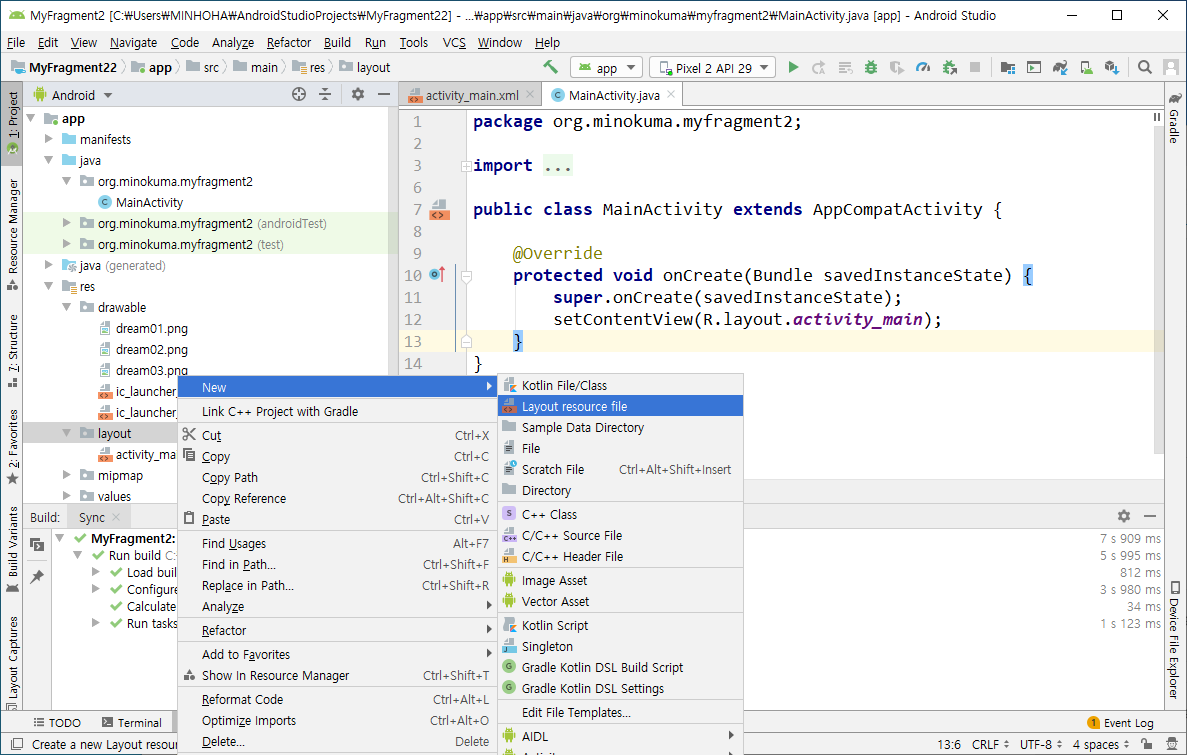
Task: Click Copy Path in context menu
Action: [338, 478]
